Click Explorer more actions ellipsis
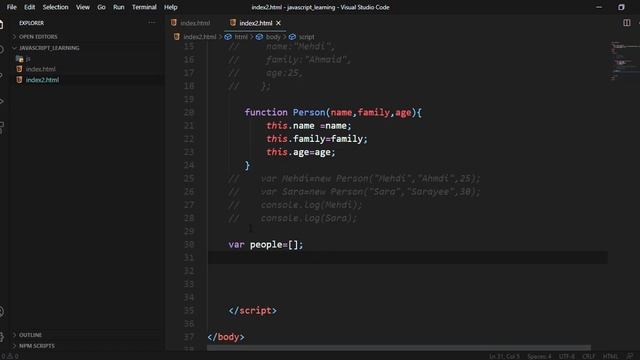 [x=151, y=23]
